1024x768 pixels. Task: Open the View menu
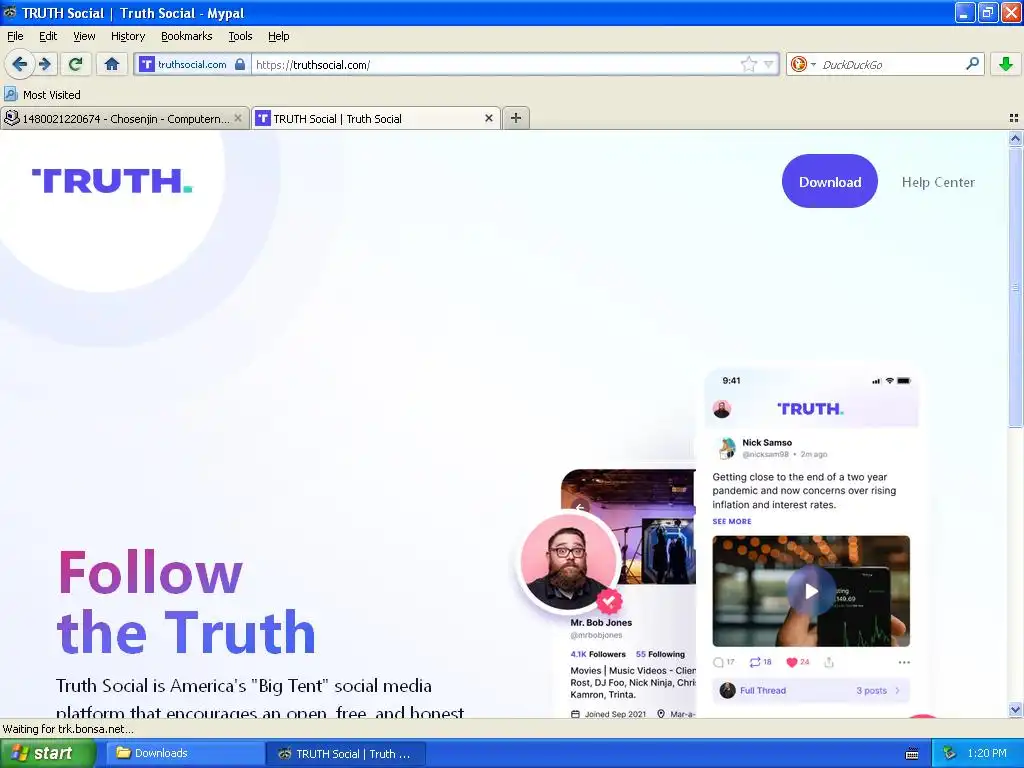pos(84,36)
